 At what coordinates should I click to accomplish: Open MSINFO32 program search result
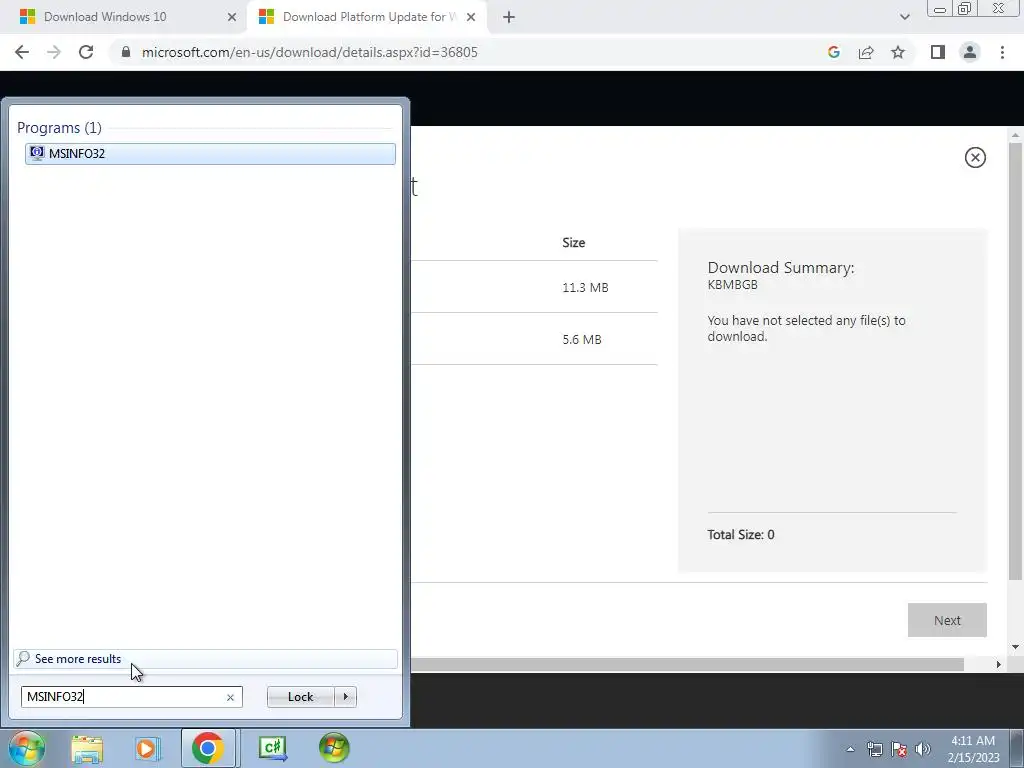[210, 153]
